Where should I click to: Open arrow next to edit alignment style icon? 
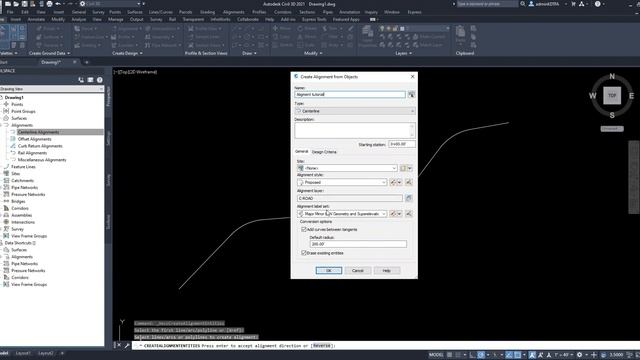pyautogui.click(x=400, y=182)
